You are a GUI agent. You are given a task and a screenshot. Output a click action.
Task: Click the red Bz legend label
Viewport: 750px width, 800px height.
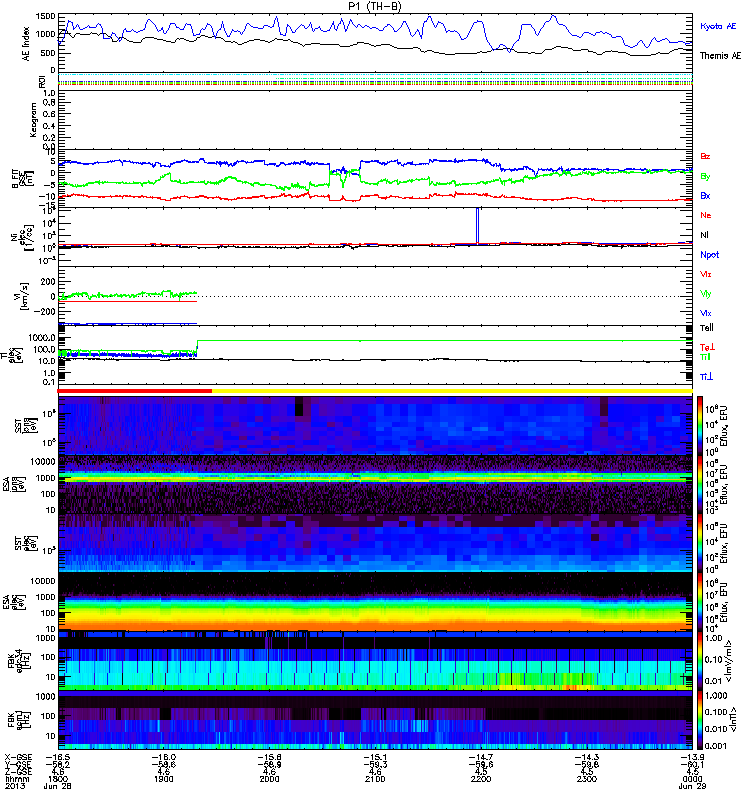[705, 156]
